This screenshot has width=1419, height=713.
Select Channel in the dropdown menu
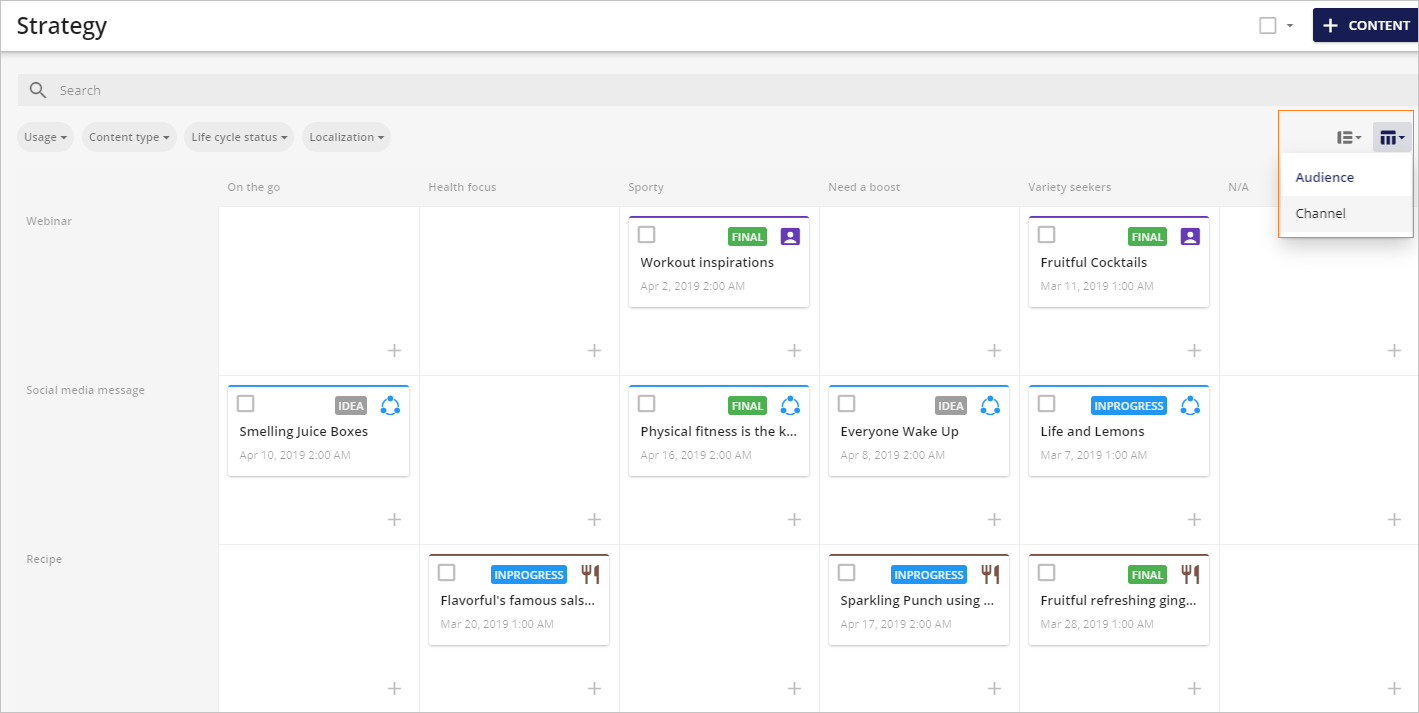pos(1320,212)
